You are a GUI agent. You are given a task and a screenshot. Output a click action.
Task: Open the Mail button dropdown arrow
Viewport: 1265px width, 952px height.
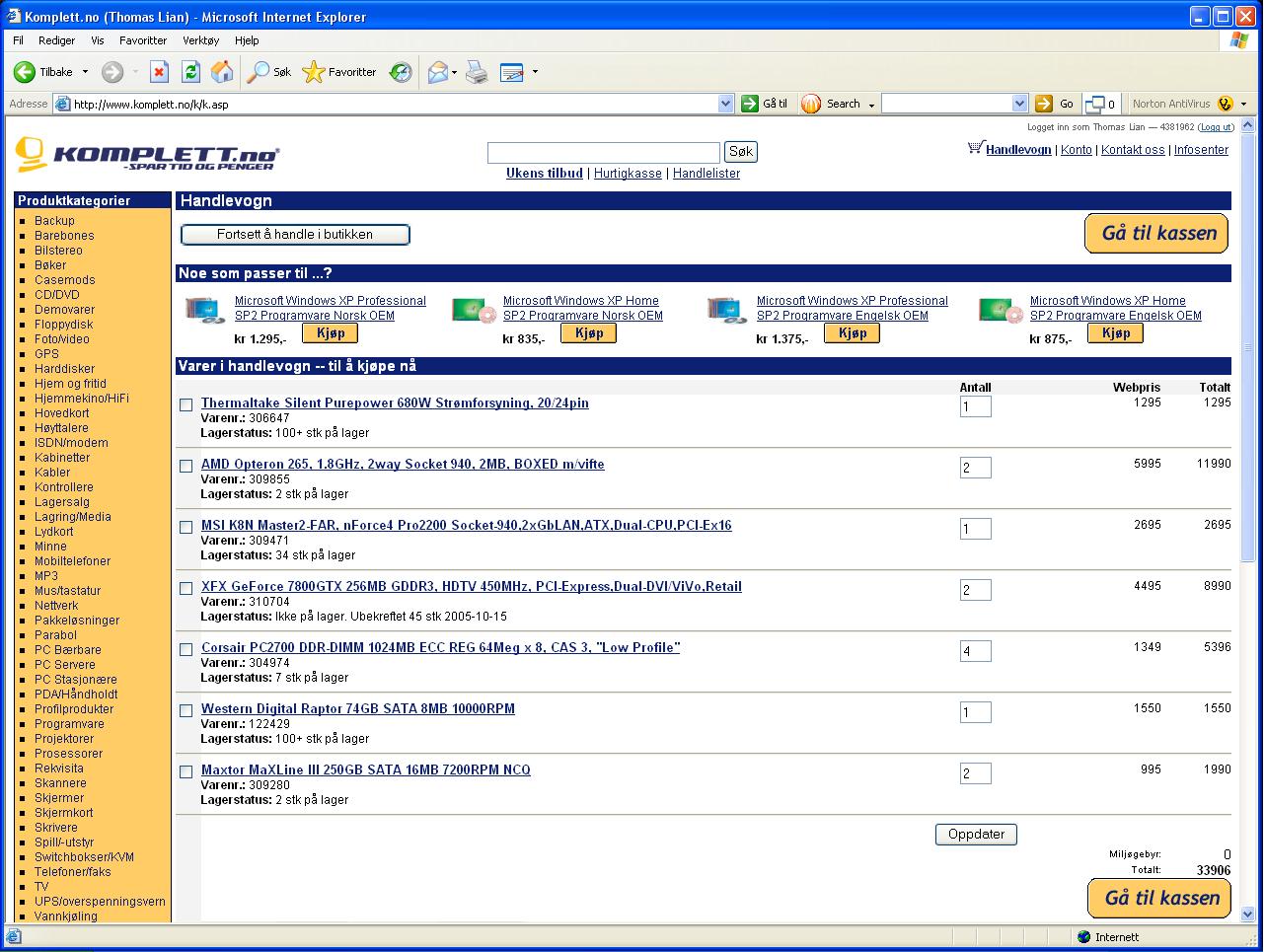coord(454,72)
